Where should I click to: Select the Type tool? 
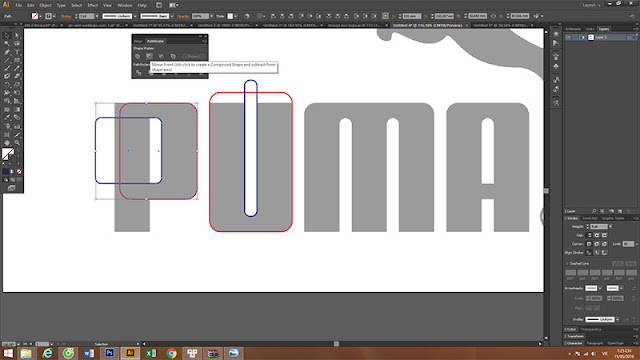pos(17,52)
